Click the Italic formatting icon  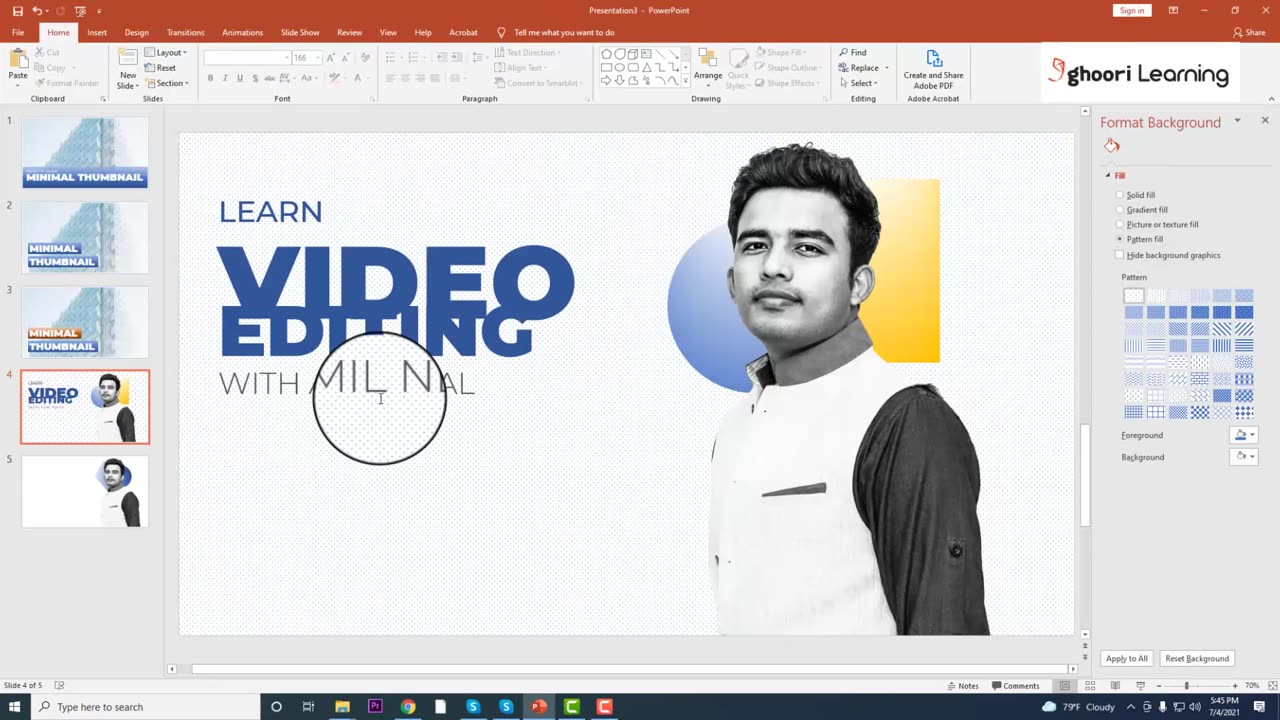click(x=225, y=78)
